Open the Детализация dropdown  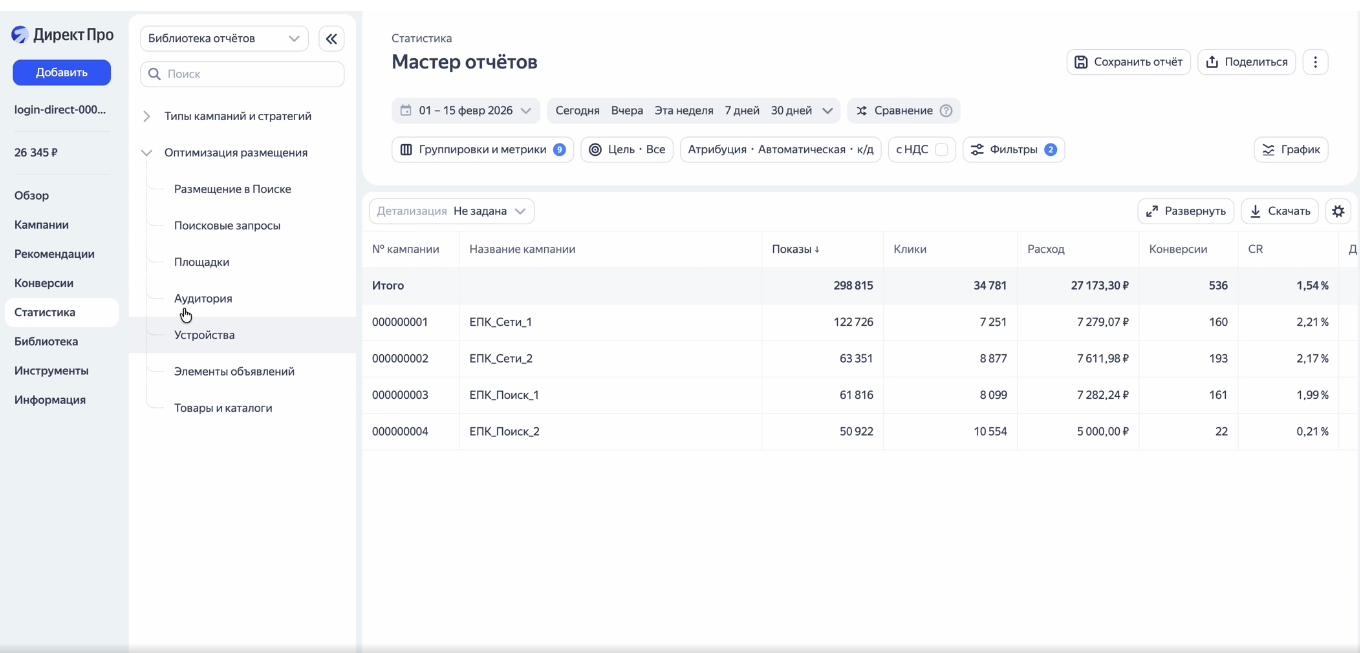(x=451, y=211)
